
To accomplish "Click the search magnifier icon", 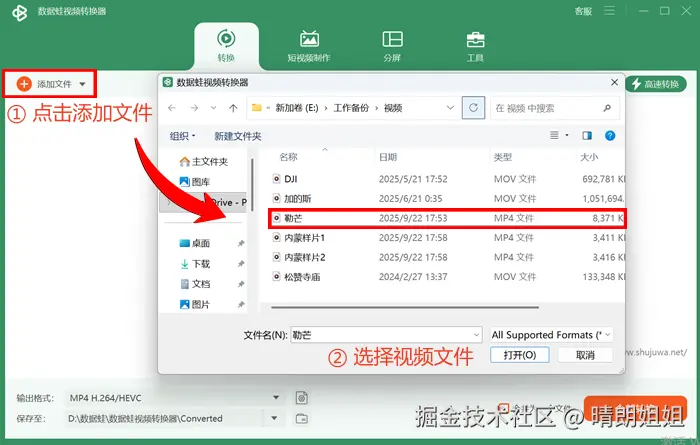I will tap(607, 108).
